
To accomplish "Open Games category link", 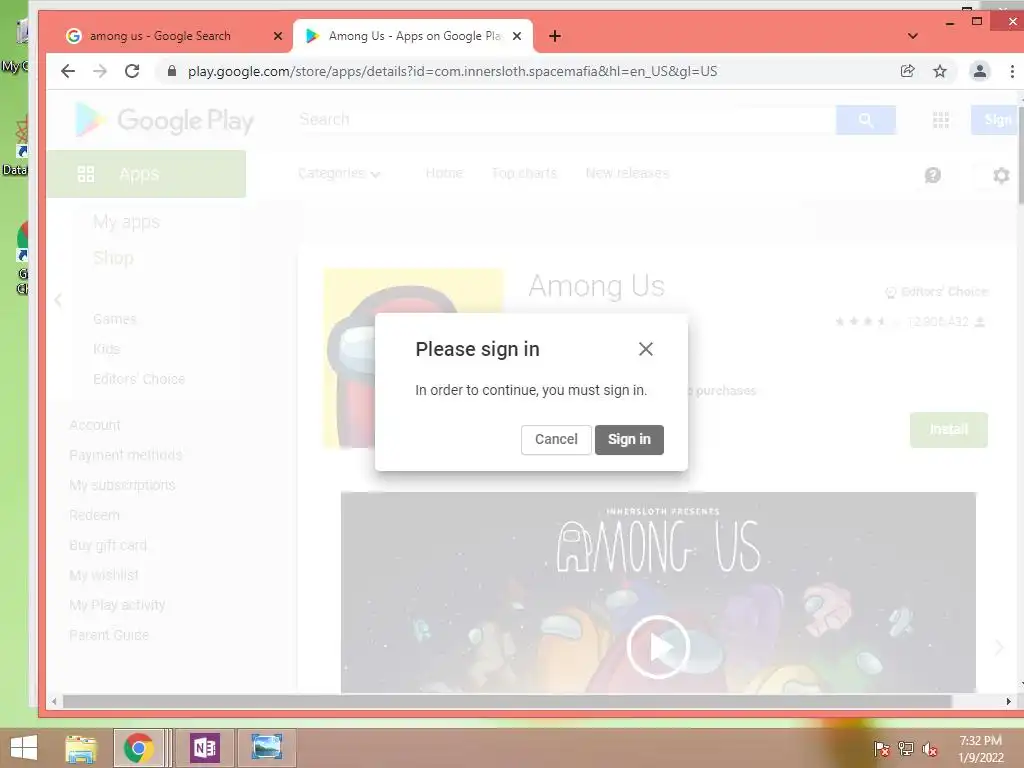I will [114, 319].
